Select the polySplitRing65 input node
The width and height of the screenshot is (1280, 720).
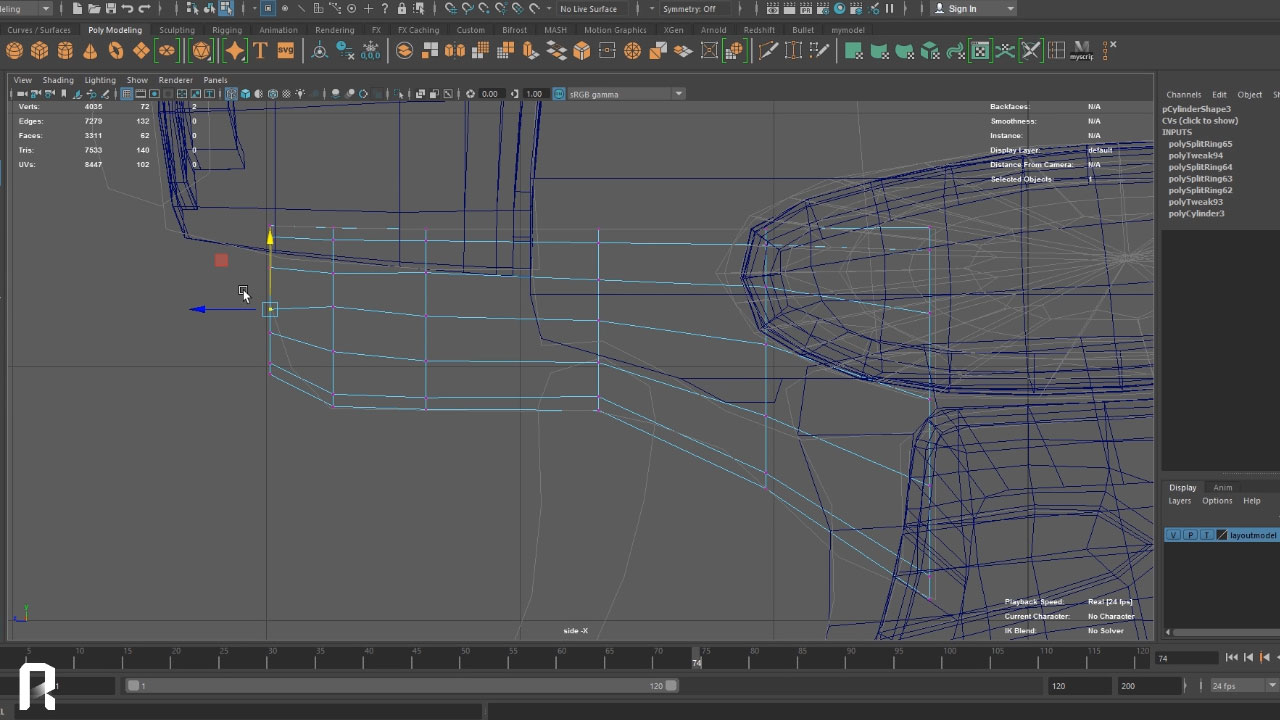pyautogui.click(x=1200, y=144)
